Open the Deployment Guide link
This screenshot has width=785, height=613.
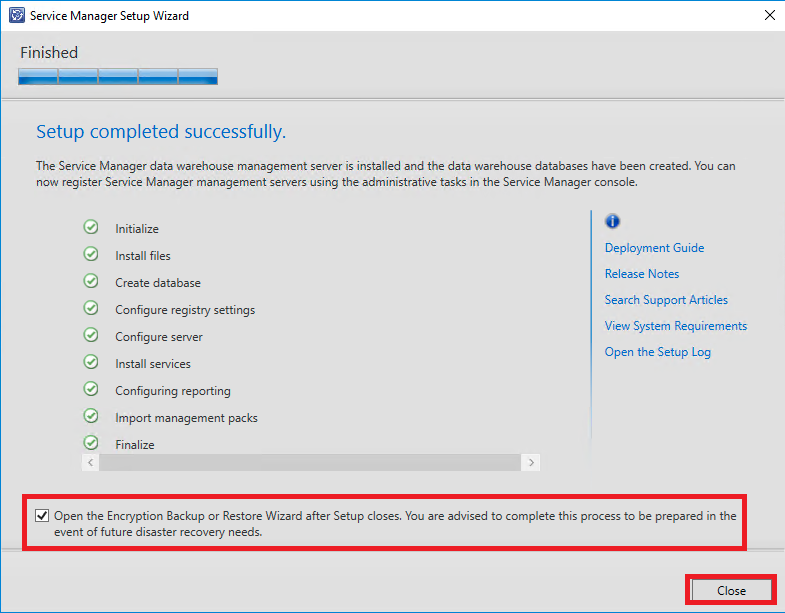click(x=654, y=248)
